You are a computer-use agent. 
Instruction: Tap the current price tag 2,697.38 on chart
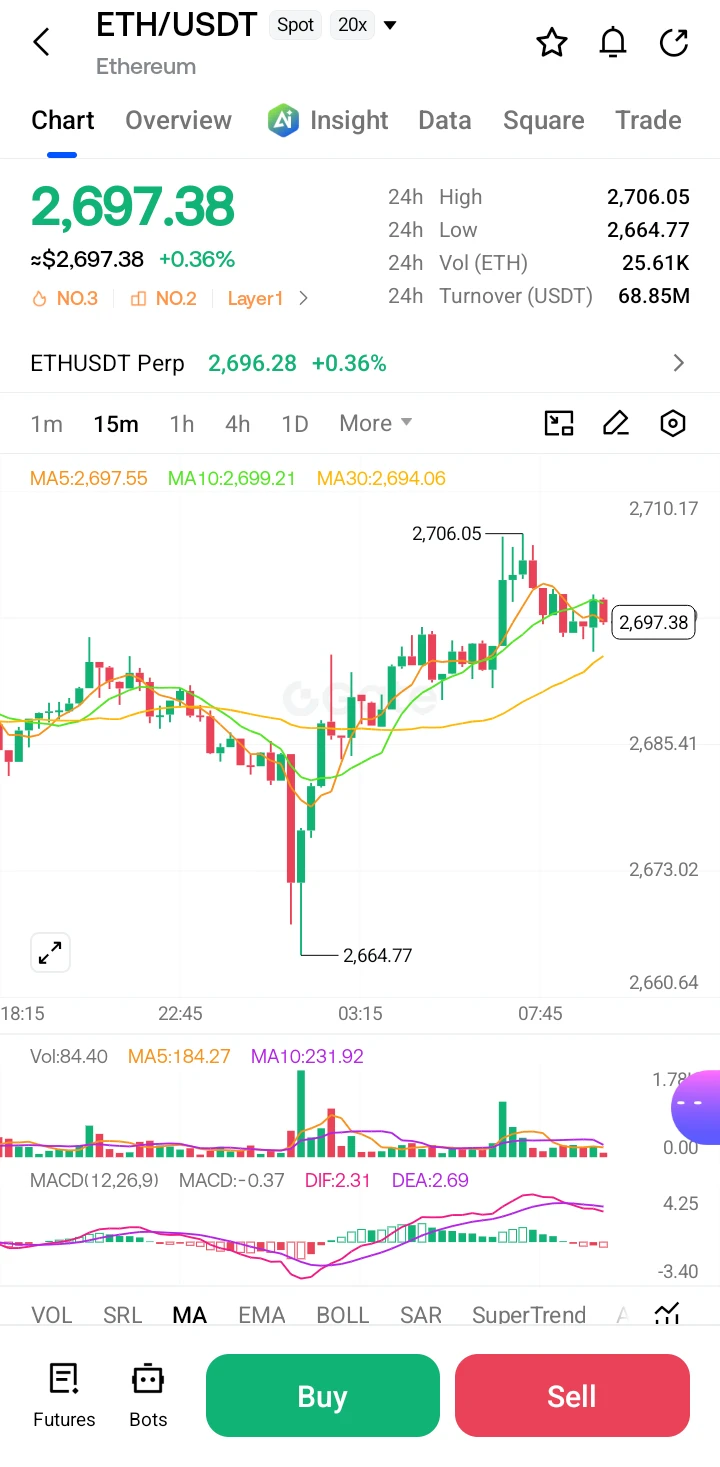653,623
